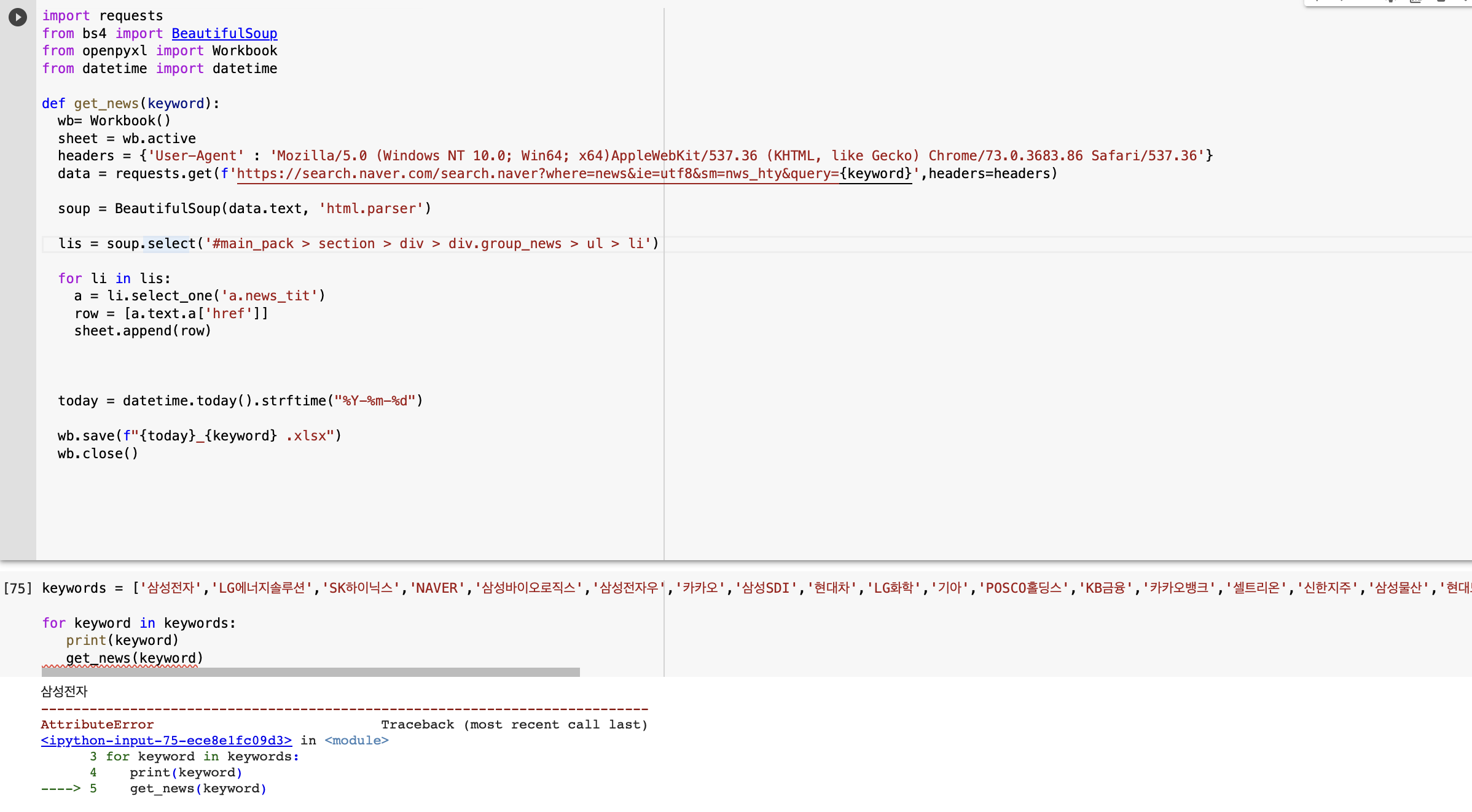The height and width of the screenshot is (812, 1472).
Task: Click 'NAVER' in the keywords list
Action: tap(437, 588)
